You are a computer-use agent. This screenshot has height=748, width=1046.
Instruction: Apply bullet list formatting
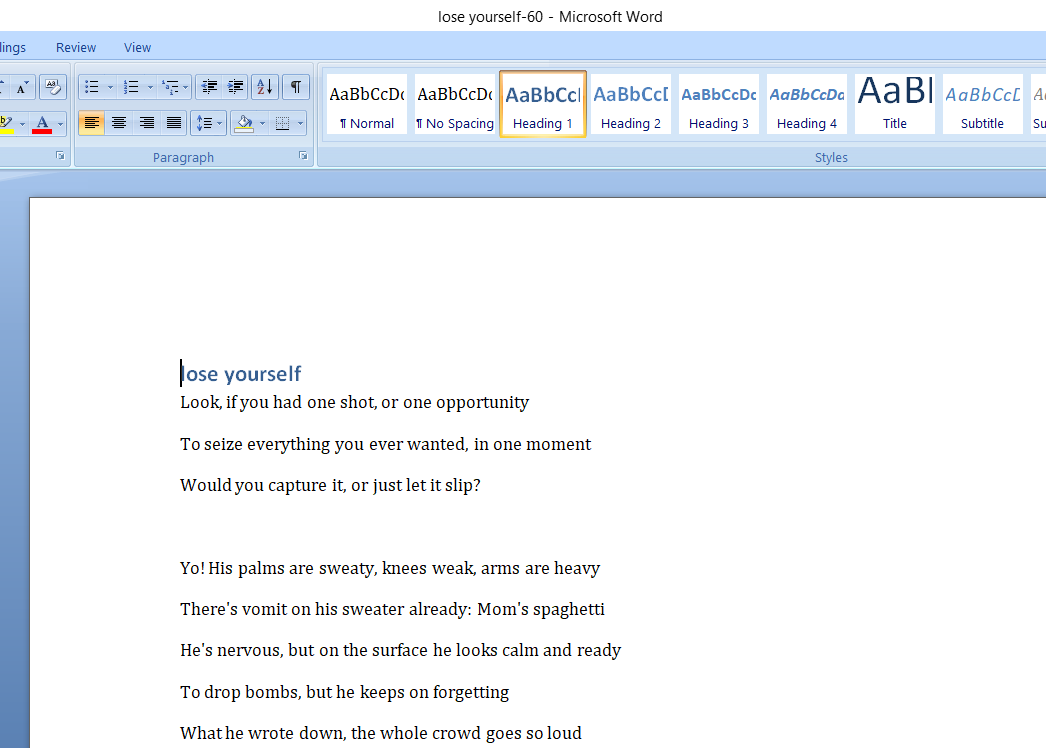point(92,87)
